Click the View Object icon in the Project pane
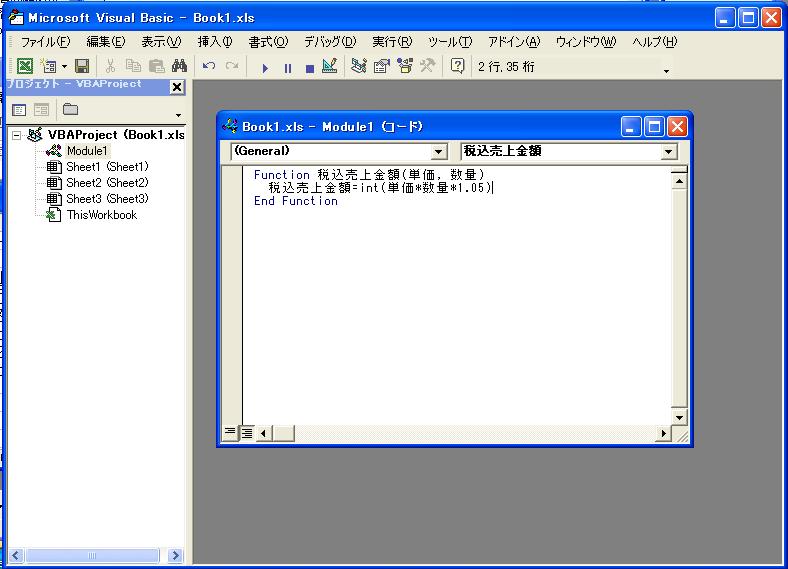 pos(42,110)
